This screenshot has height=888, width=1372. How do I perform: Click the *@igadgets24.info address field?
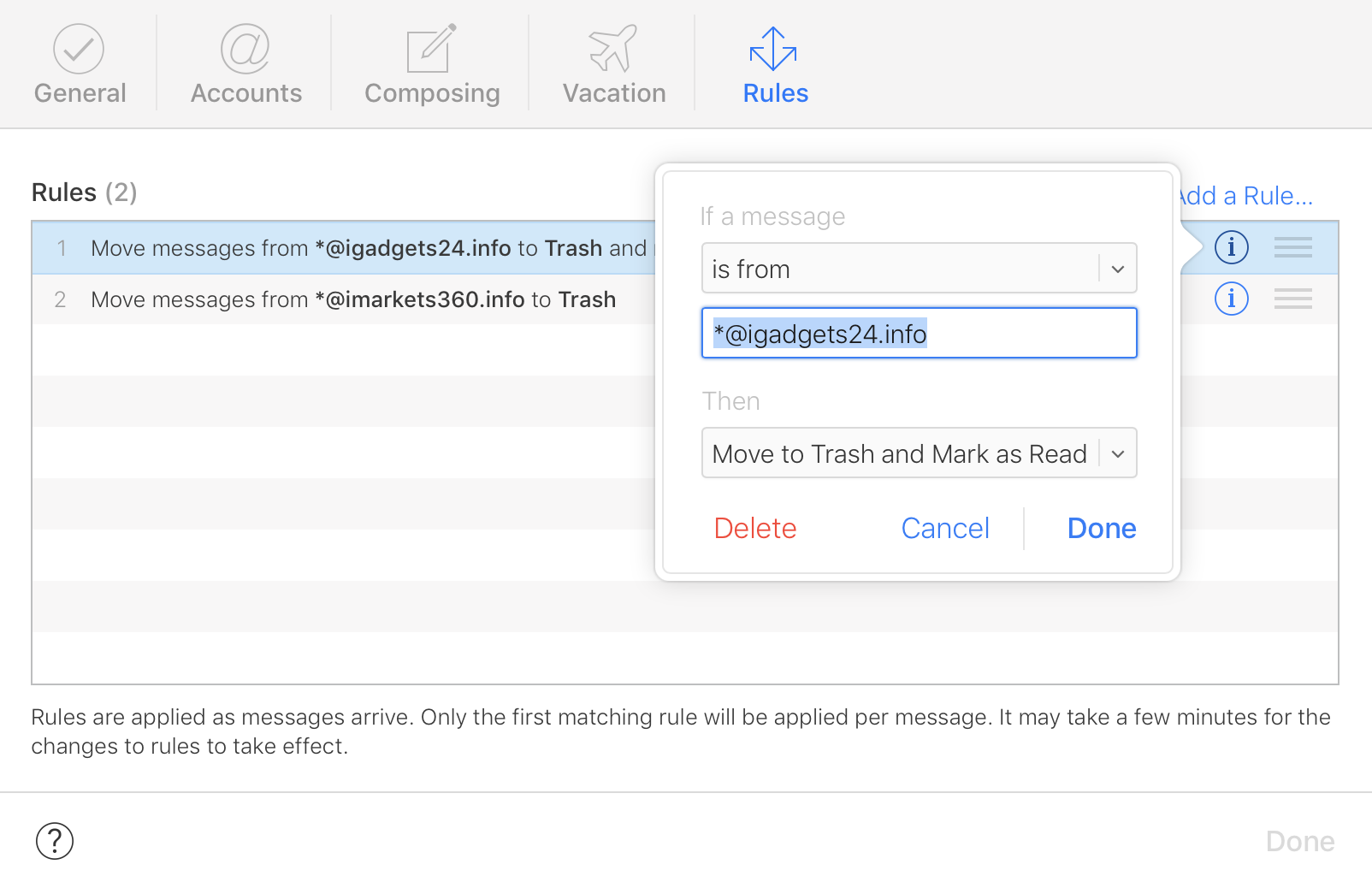coord(919,334)
